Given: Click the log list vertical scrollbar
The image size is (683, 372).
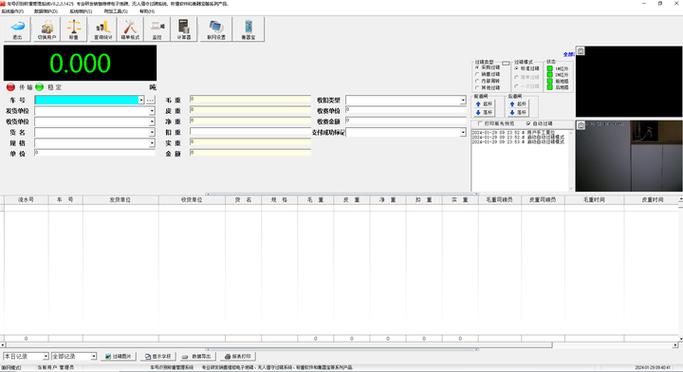Looking at the screenshot, I should click(x=571, y=160).
